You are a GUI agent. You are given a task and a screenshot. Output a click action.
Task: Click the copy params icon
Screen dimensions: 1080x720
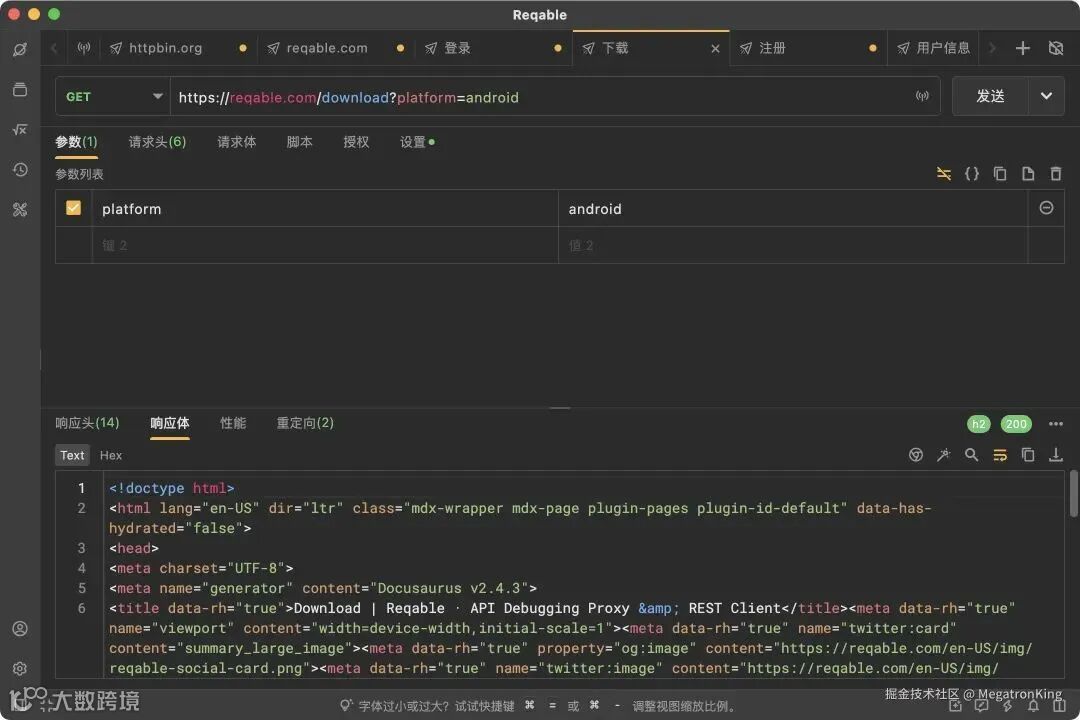pos(1000,174)
